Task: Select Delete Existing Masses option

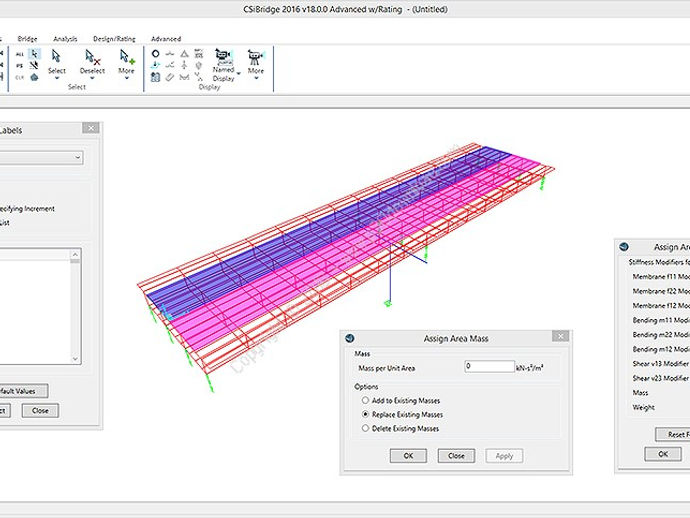Action: coord(365,428)
